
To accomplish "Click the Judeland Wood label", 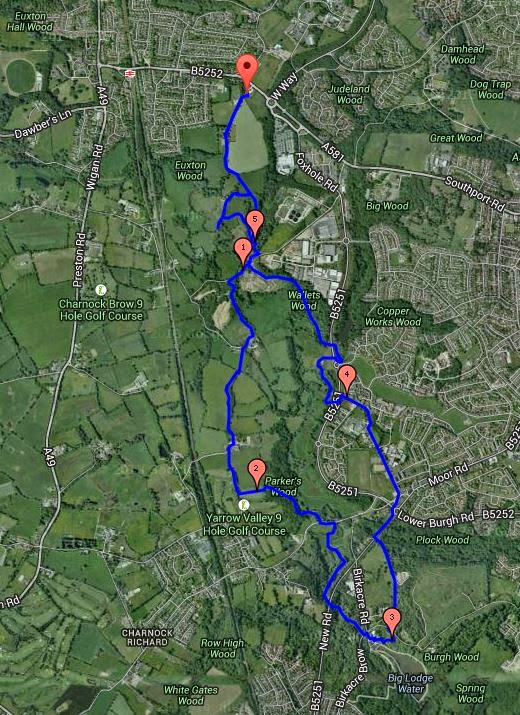I will (x=349, y=94).
